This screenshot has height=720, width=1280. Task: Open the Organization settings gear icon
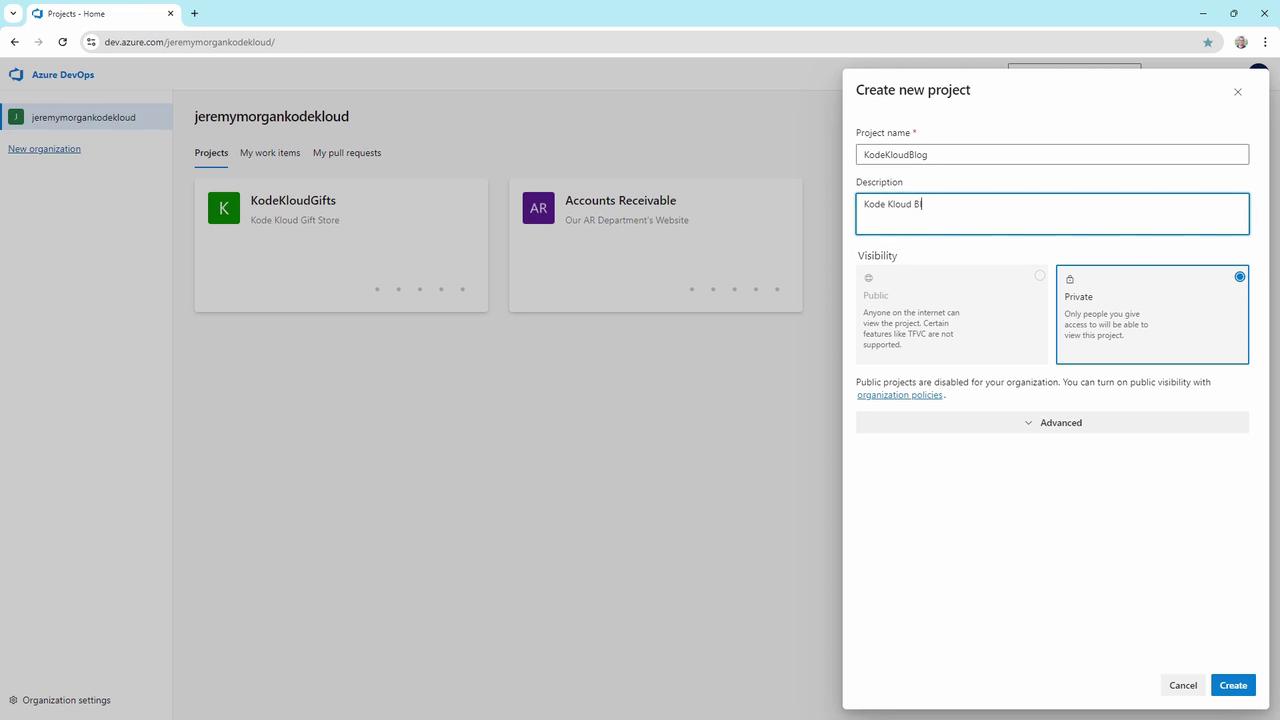[13, 700]
